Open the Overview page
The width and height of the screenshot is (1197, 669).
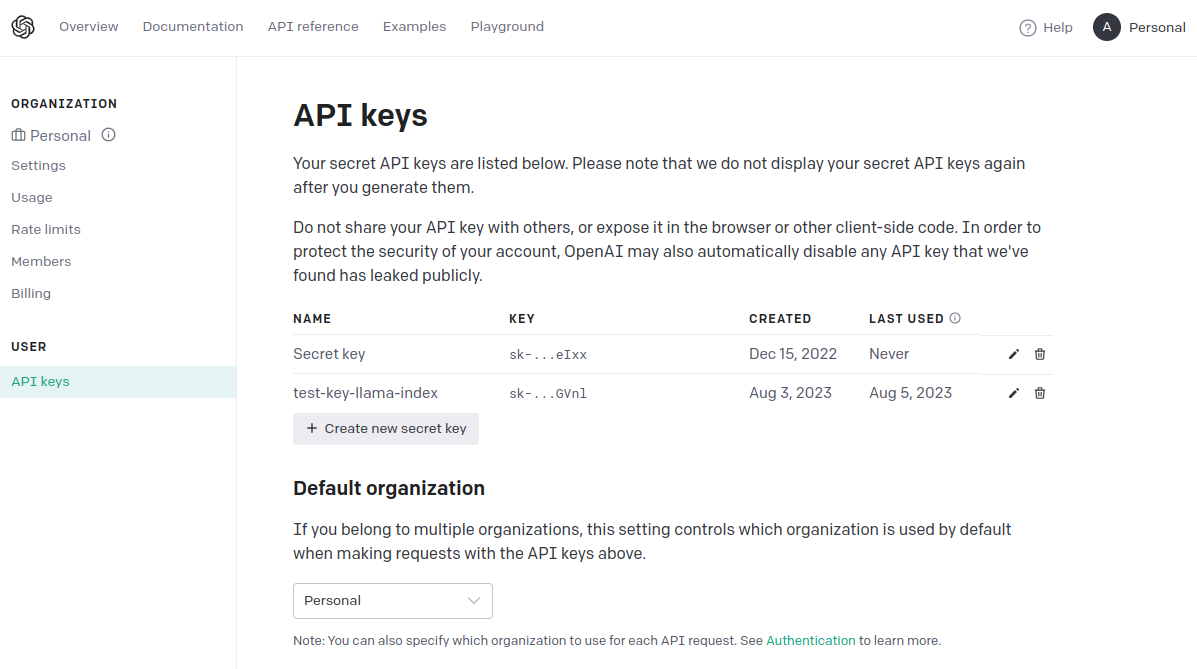pyautogui.click(x=89, y=27)
